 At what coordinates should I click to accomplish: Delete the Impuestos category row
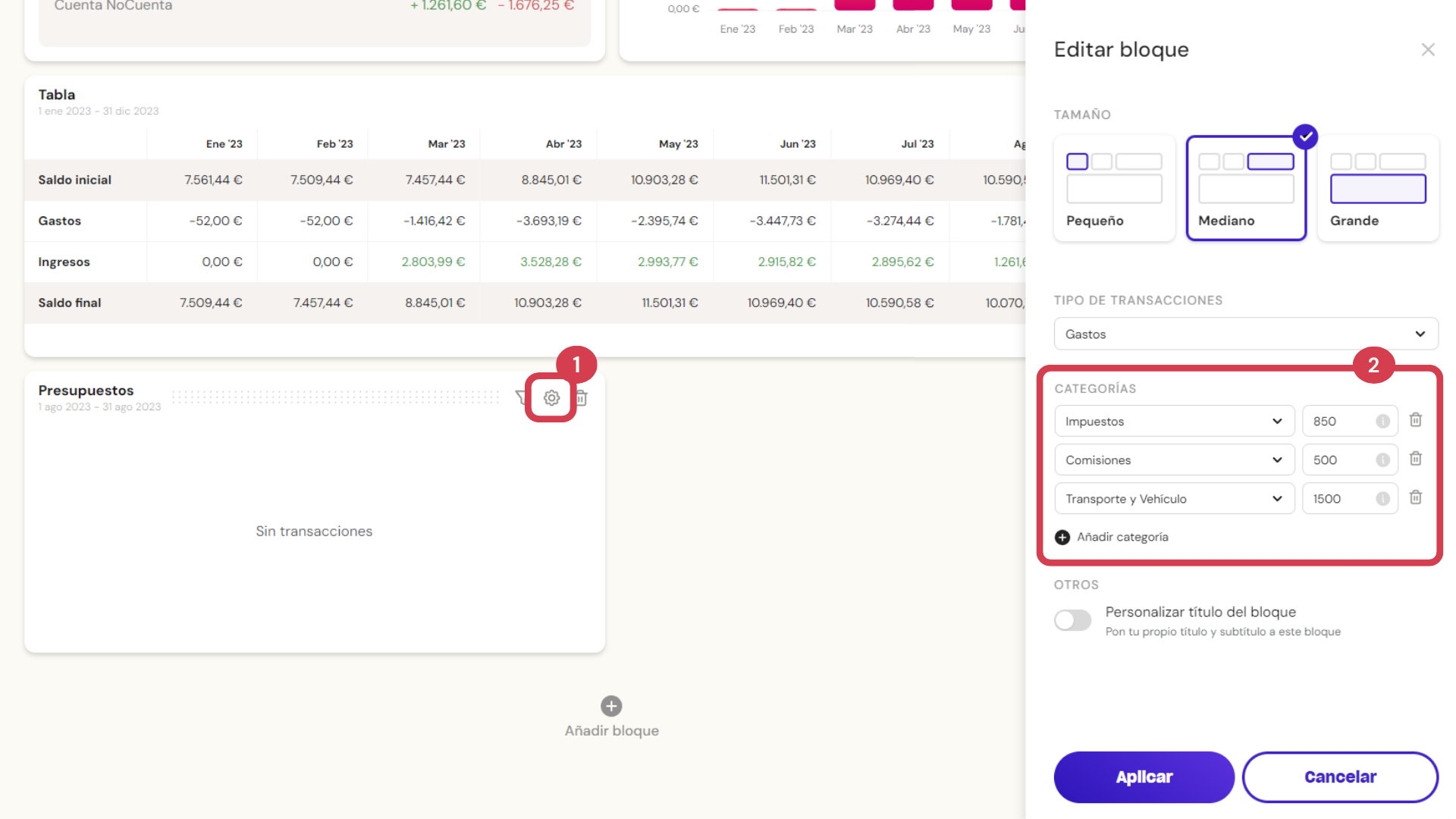click(1415, 420)
